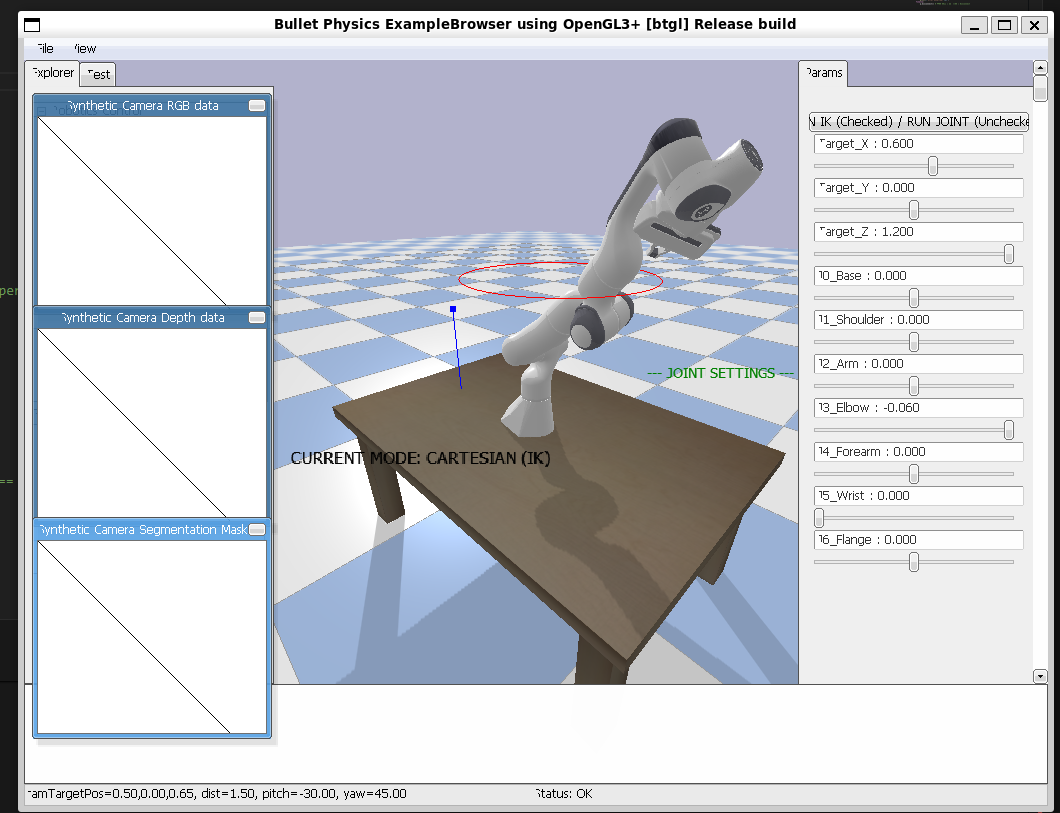The image size is (1060, 813).
Task: Collapse Synthetic Camera RGB data window
Action: tap(257, 105)
